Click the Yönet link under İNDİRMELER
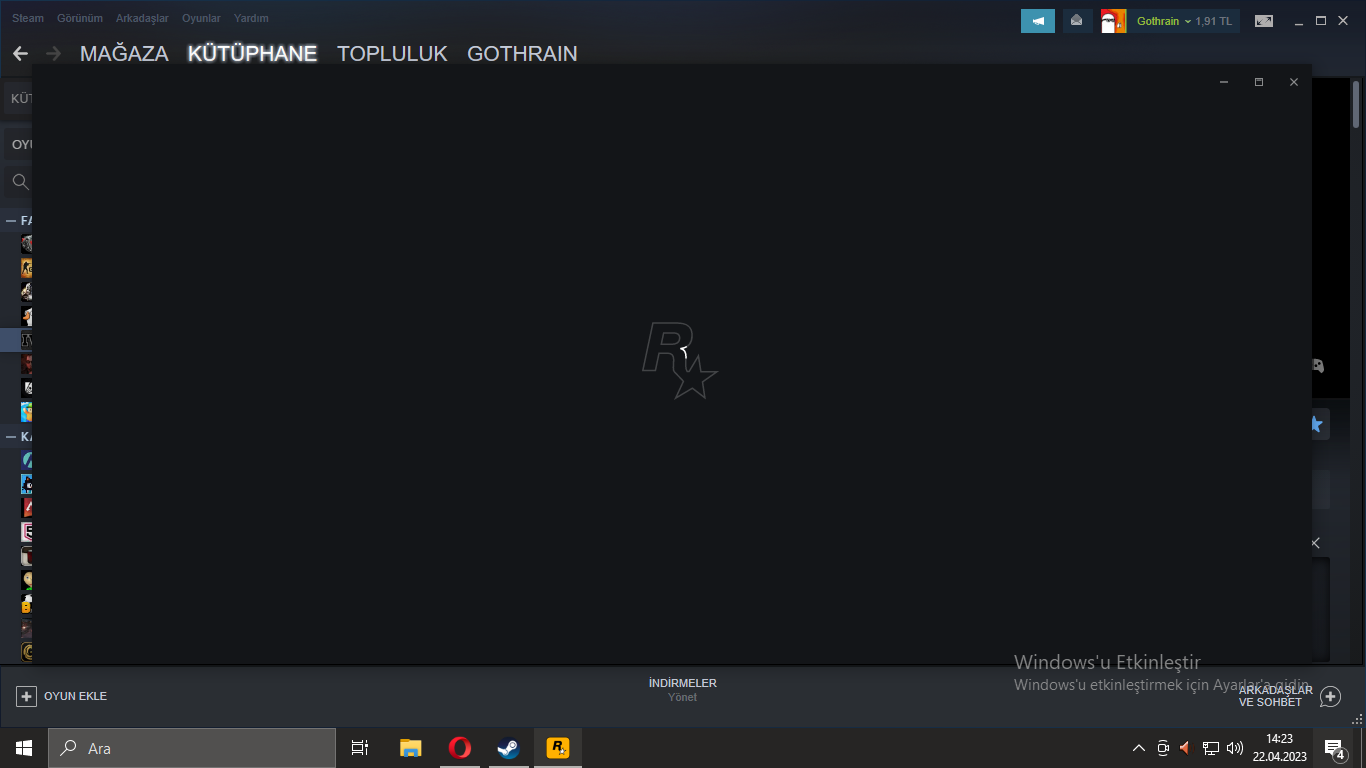1366x768 pixels. pos(683,697)
